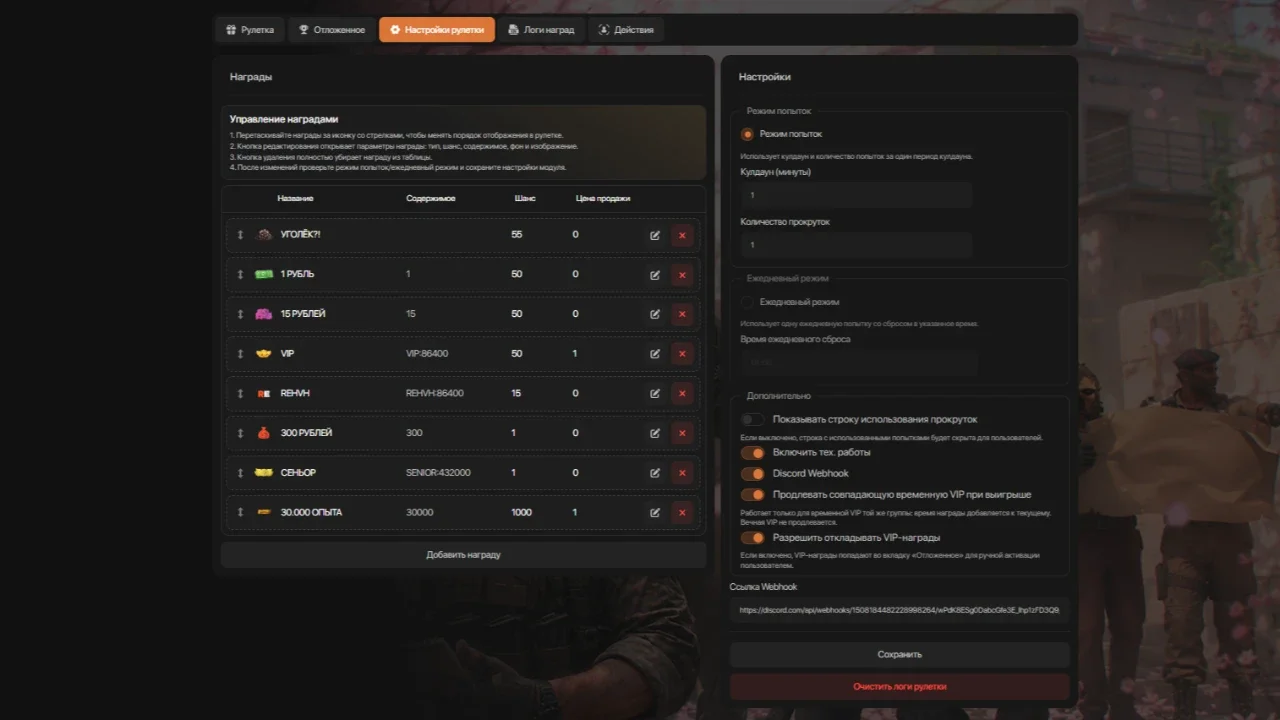Viewport: 1280px width, 720px height.
Task: Edit the 1 РУБЛЬ reward
Action: [655, 275]
